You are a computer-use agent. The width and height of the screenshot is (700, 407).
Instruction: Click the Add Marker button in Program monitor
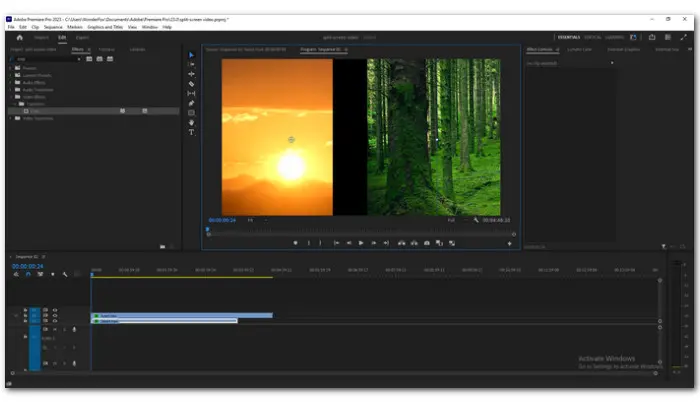[x=295, y=243]
